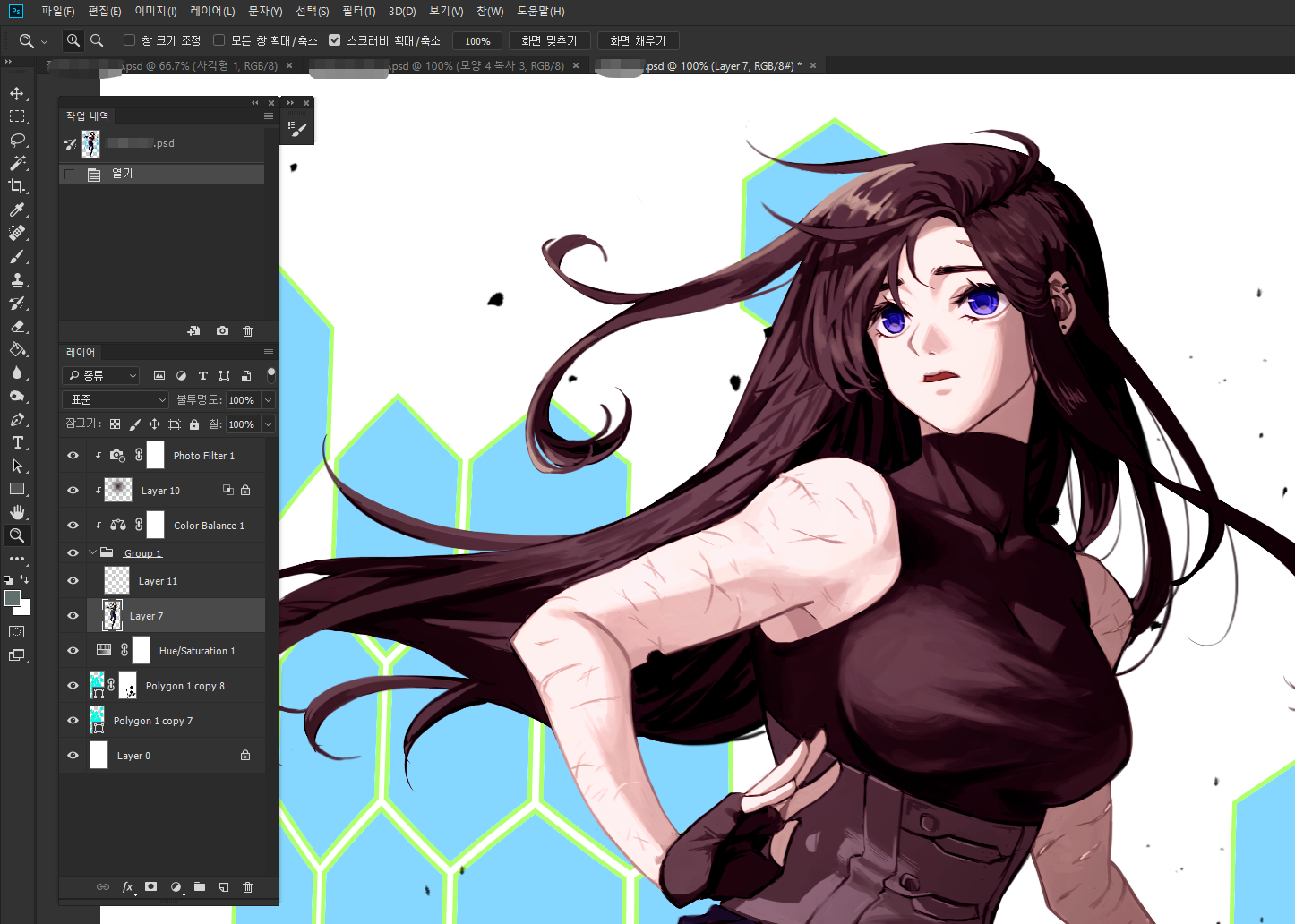
Task: Select the Polygon 1 copy 7 layer
Action: 162,720
